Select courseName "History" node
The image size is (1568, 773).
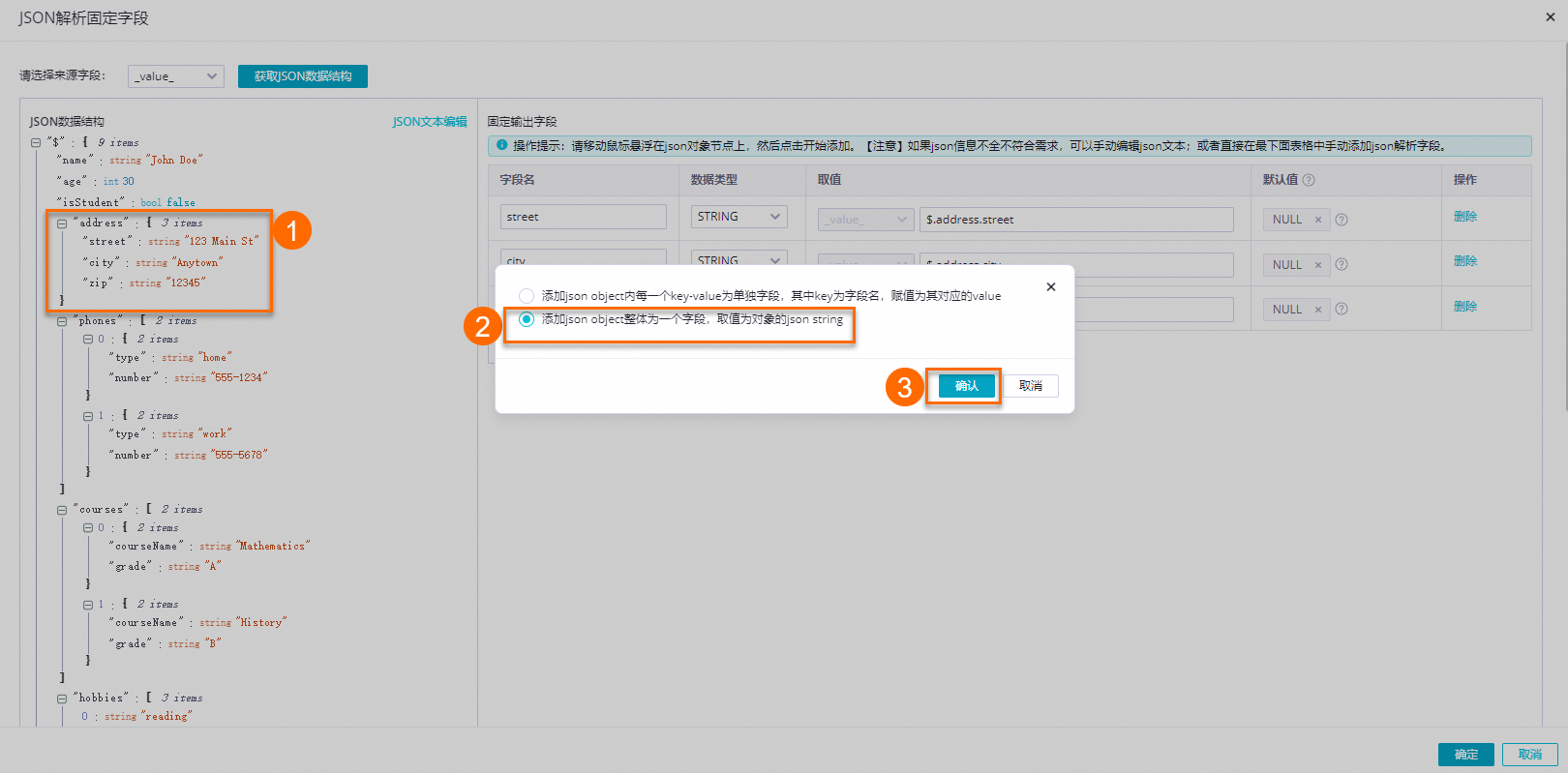click(x=198, y=623)
